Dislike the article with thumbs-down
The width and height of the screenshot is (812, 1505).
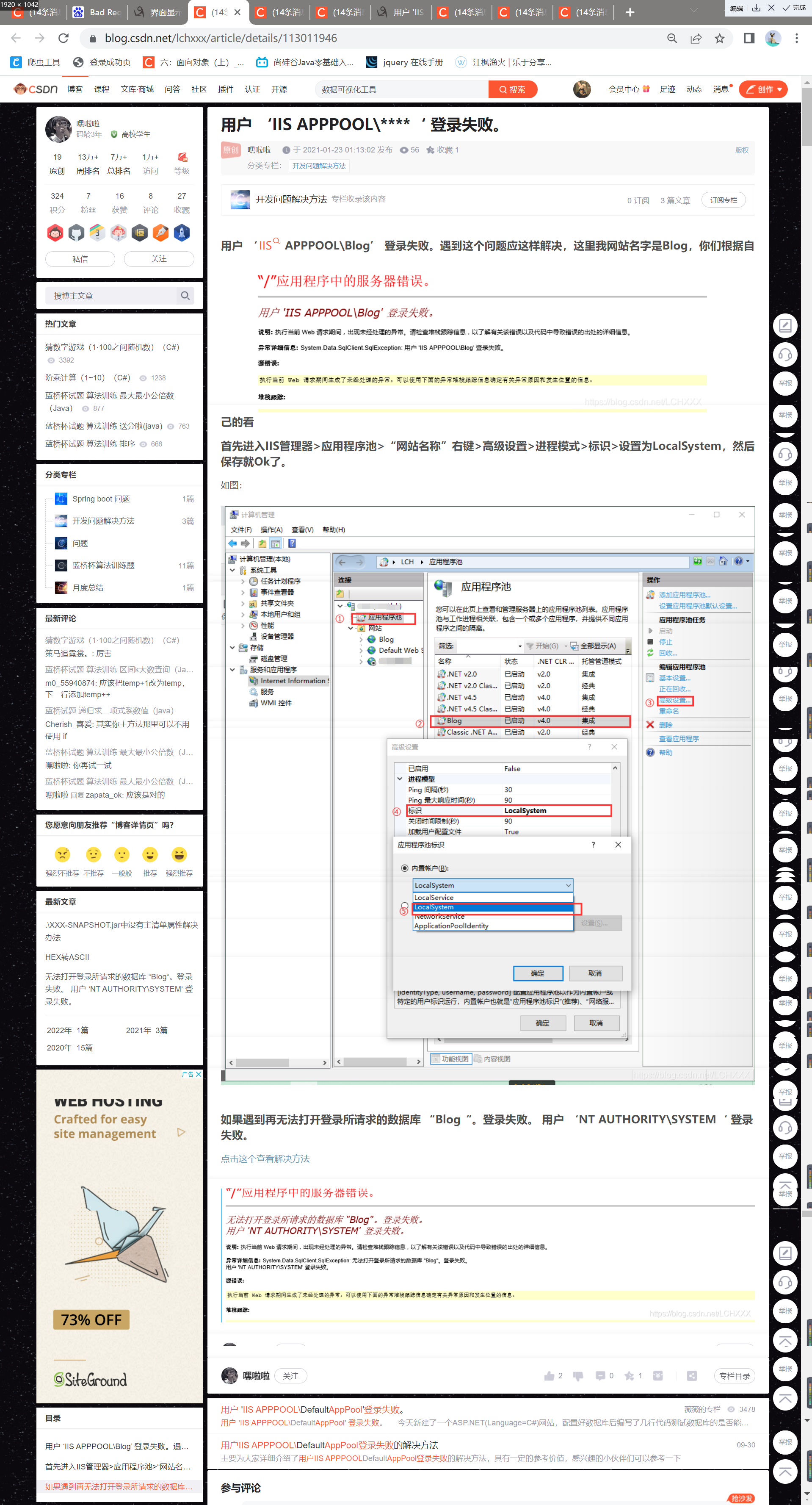(578, 1376)
